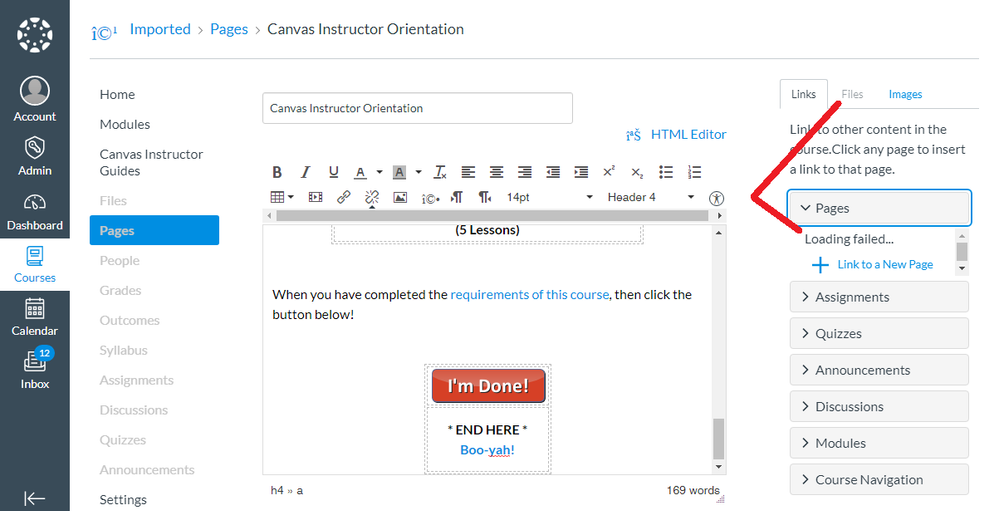The height and width of the screenshot is (511, 999).
Task: Open Admin in the global navigation
Action: pos(34,157)
